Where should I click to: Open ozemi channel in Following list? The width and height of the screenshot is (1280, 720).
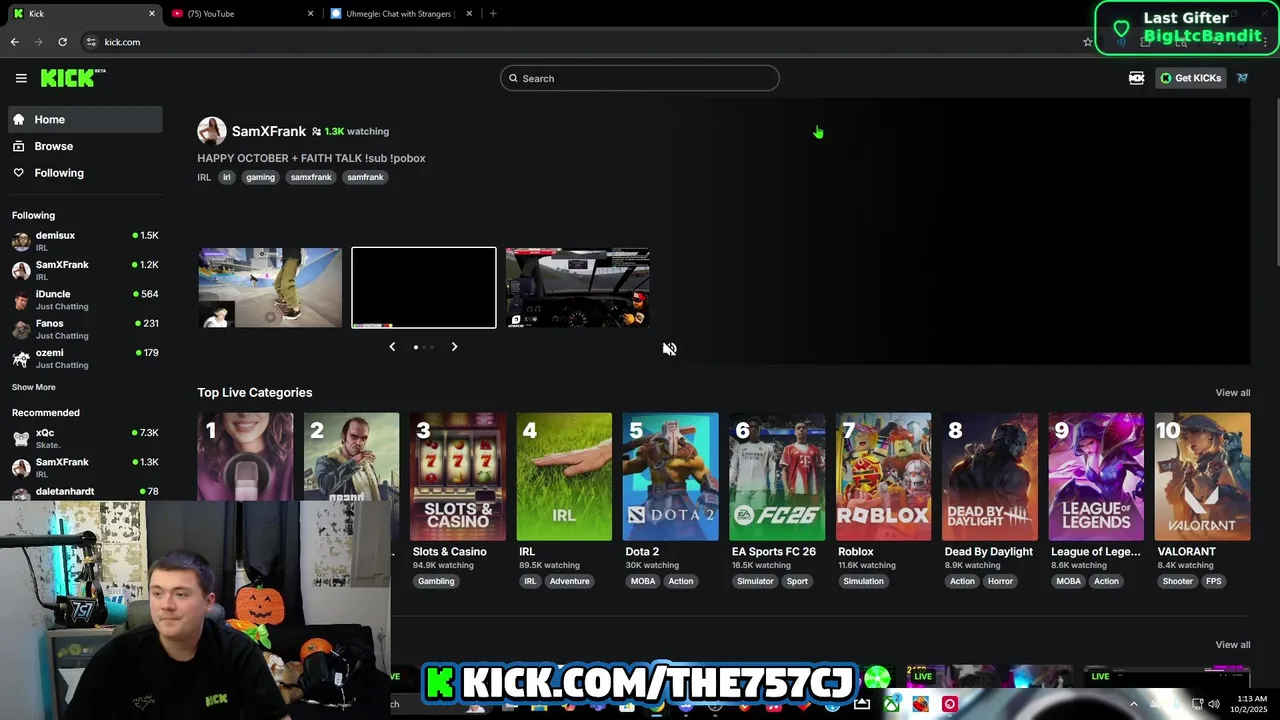(86, 358)
